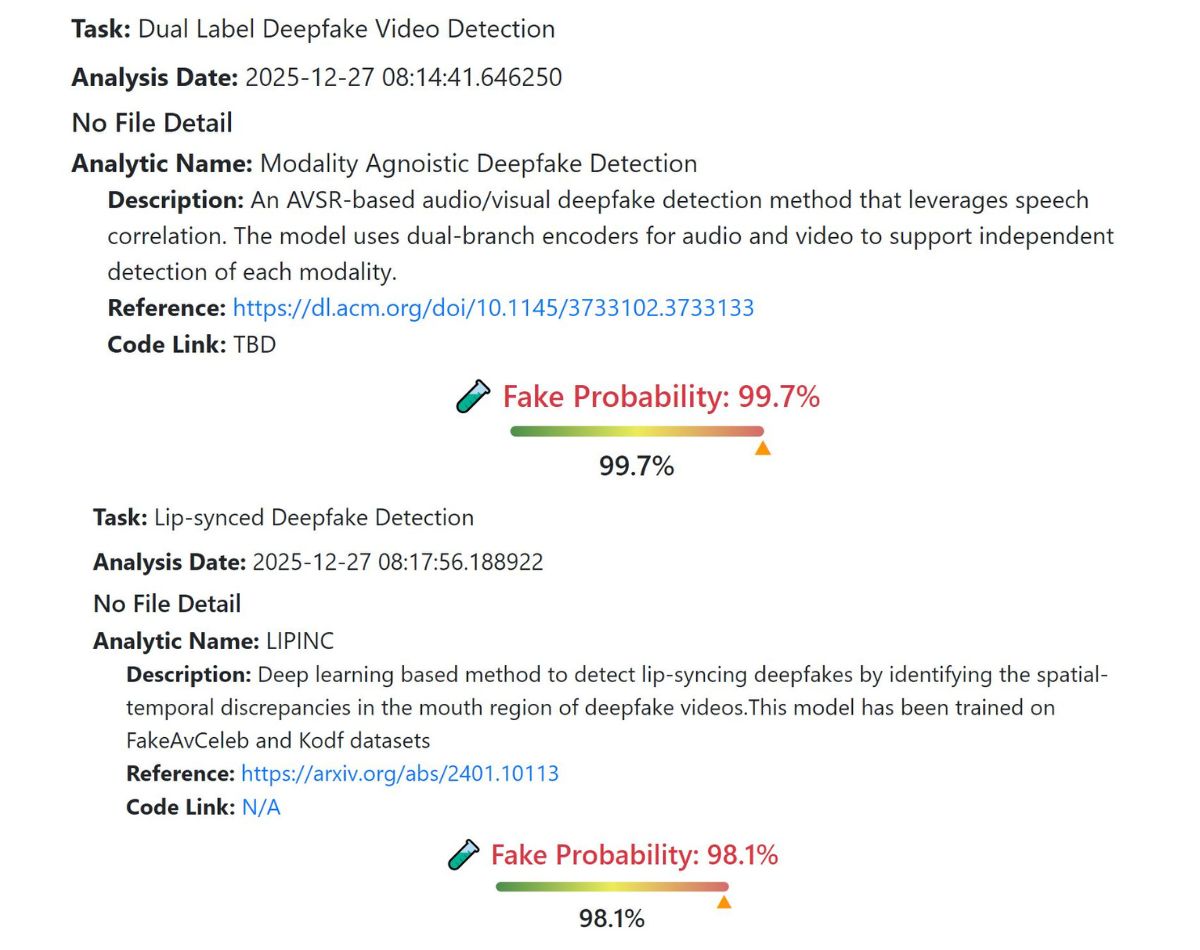Click the orange triangle marker on the 98.1% bar
Screen dimensions: 1200x950
click(724, 903)
